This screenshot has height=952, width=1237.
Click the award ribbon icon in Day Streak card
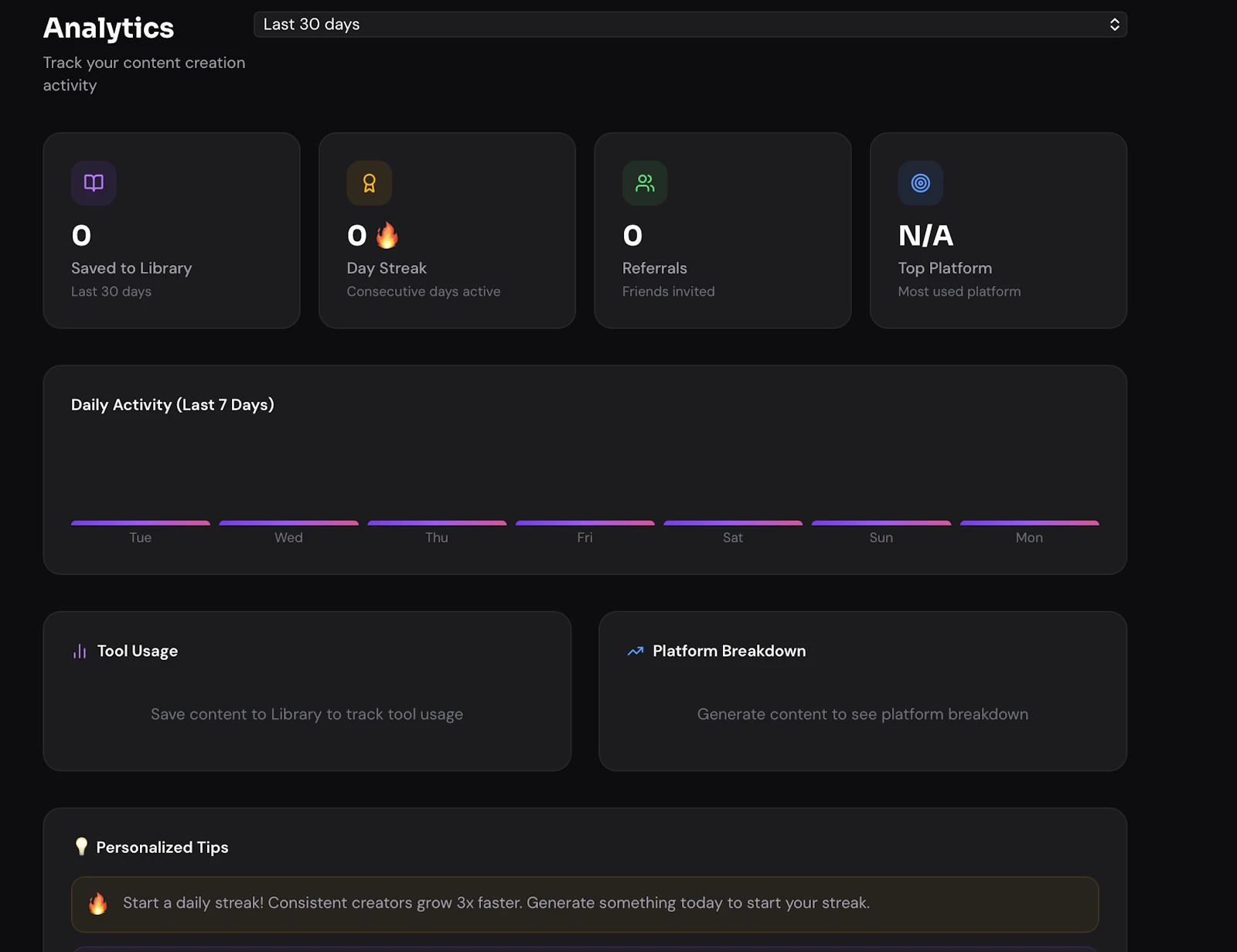[x=370, y=183]
